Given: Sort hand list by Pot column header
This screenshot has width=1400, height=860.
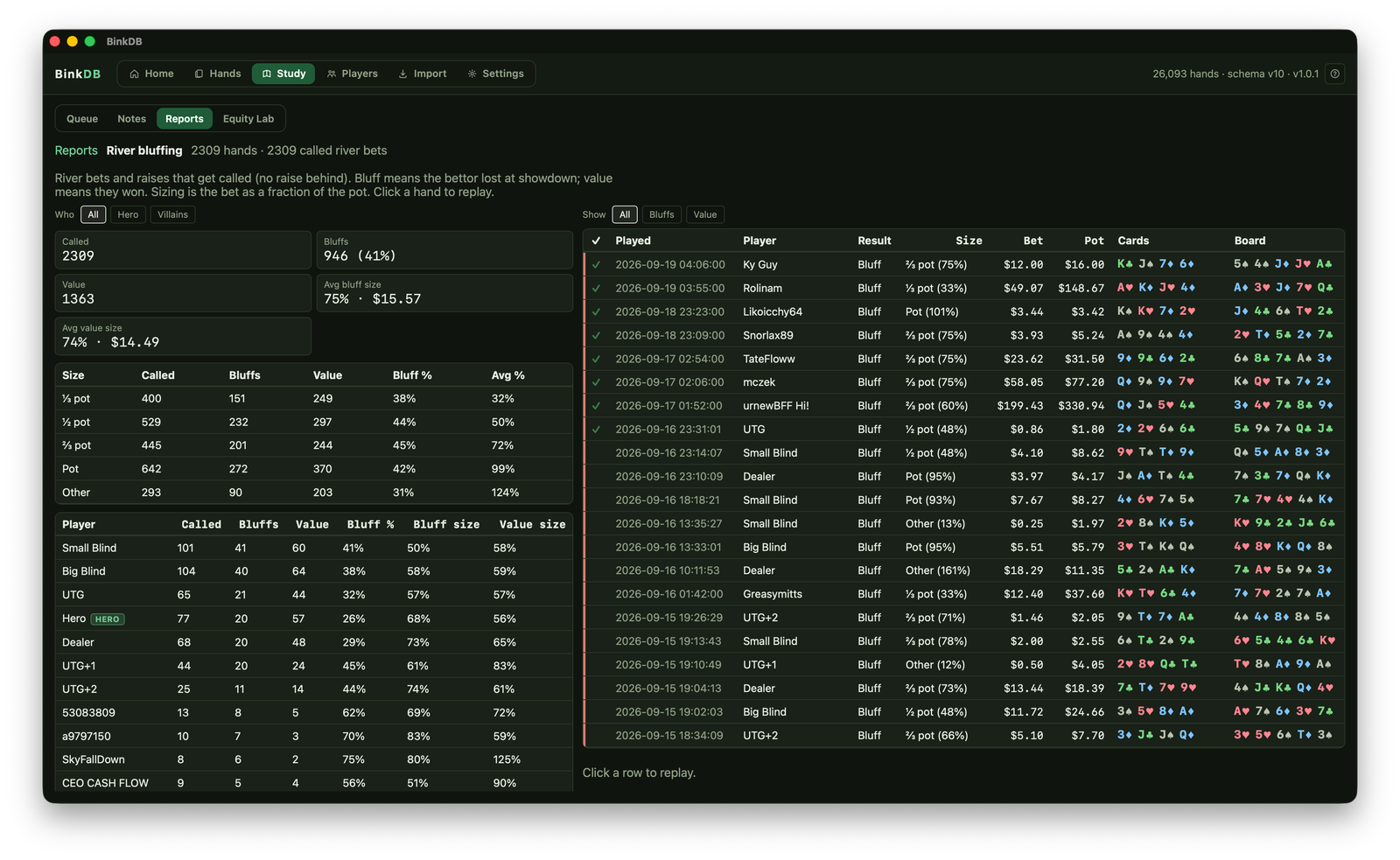Looking at the screenshot, I should coord(1094,241).
